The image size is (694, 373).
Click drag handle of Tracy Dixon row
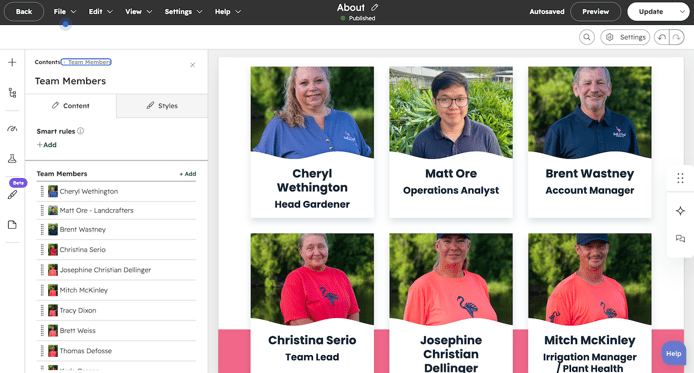click(x=42, y=310)
